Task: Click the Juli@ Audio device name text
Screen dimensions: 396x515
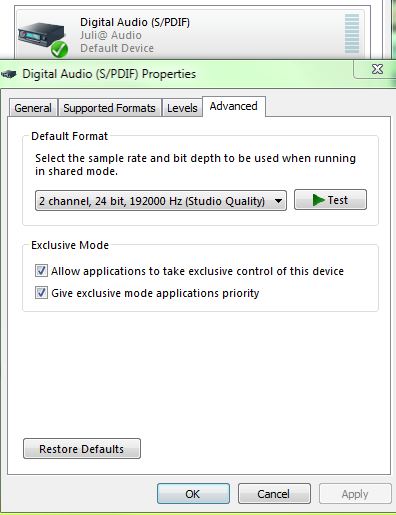Action: (111, 35)
